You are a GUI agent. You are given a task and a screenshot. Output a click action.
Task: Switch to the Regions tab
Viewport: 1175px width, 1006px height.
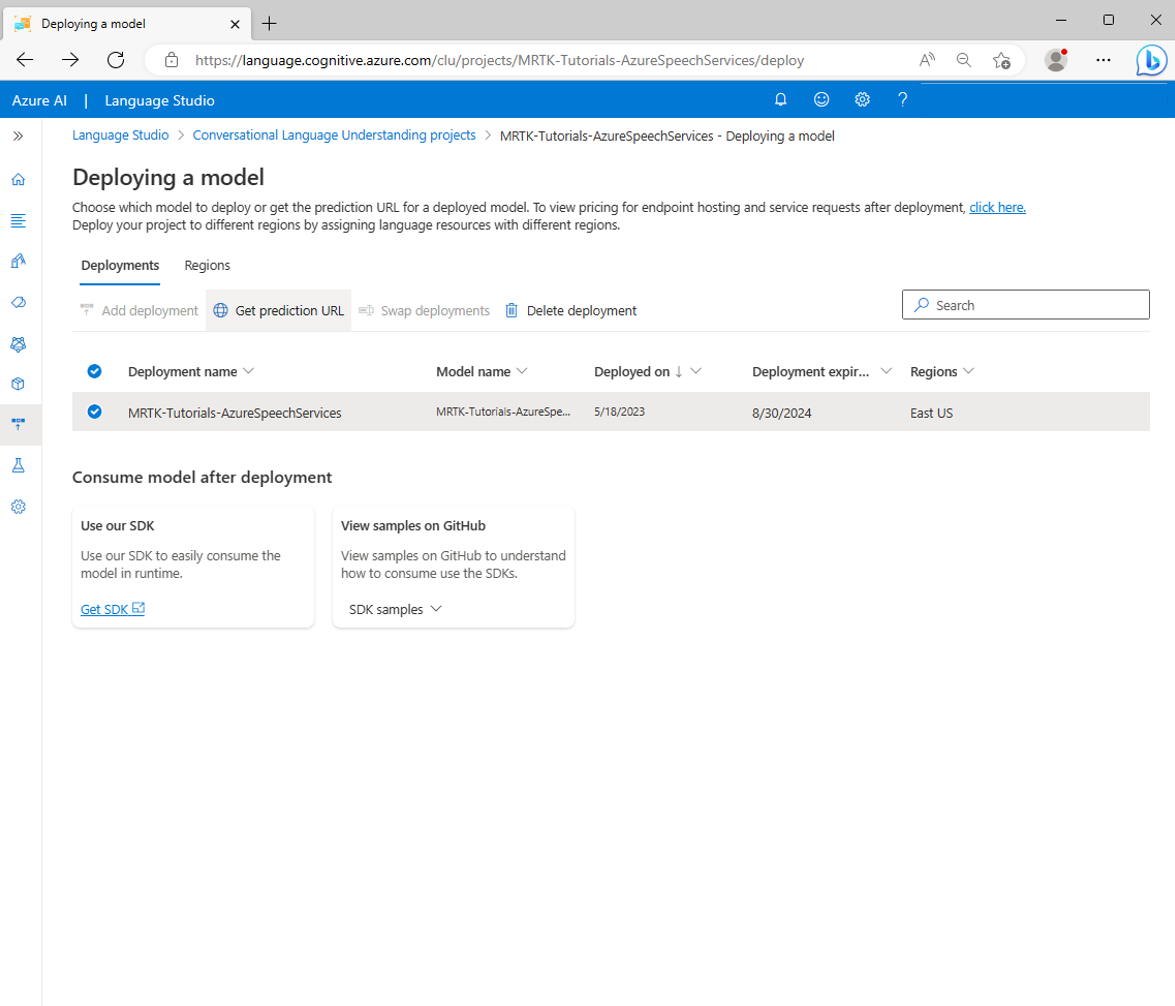(x=208, y=265)
